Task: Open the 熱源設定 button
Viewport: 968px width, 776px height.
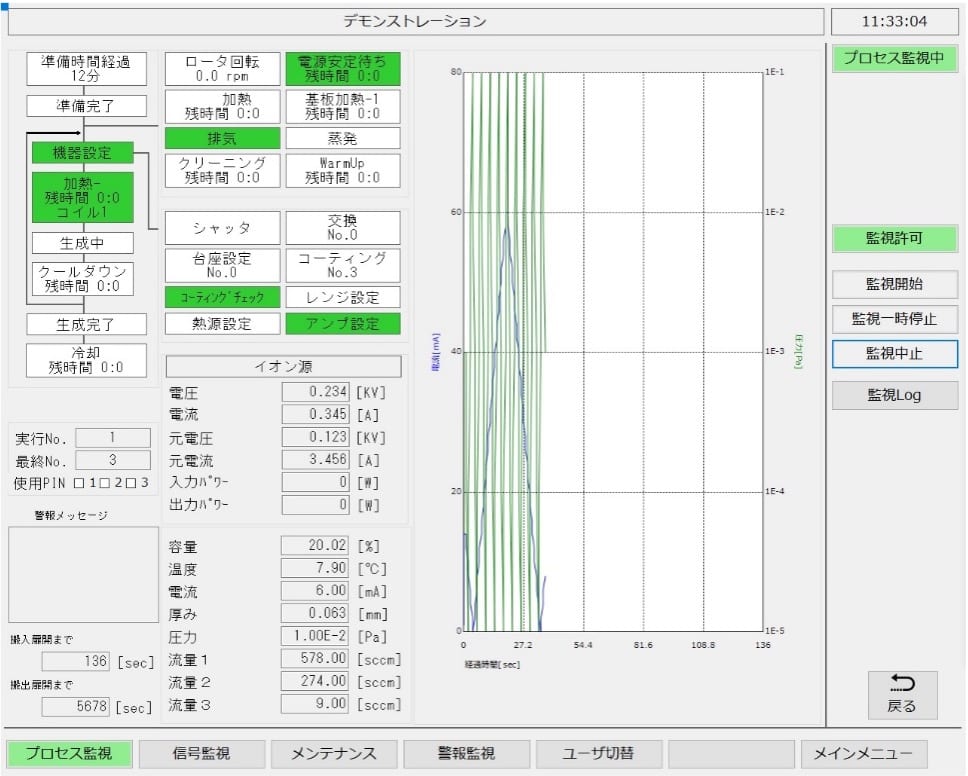Action: point(222,324)
